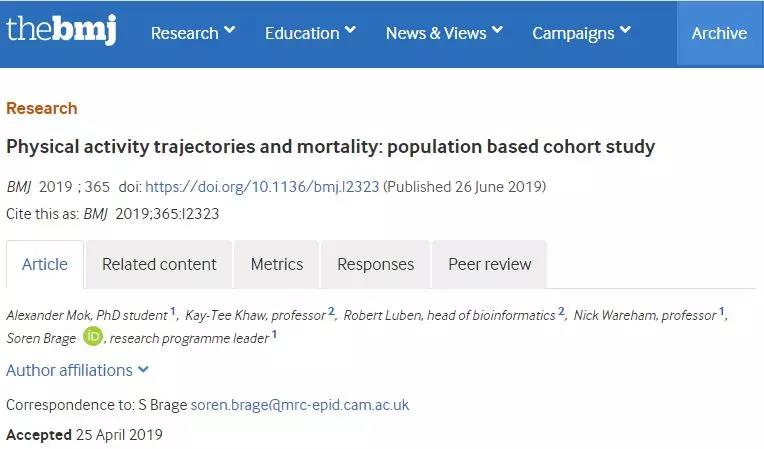Image resolution: width=764 pixels, height=449 pixels.
Task: Select the Responses tab
Action: pos(375,264)
